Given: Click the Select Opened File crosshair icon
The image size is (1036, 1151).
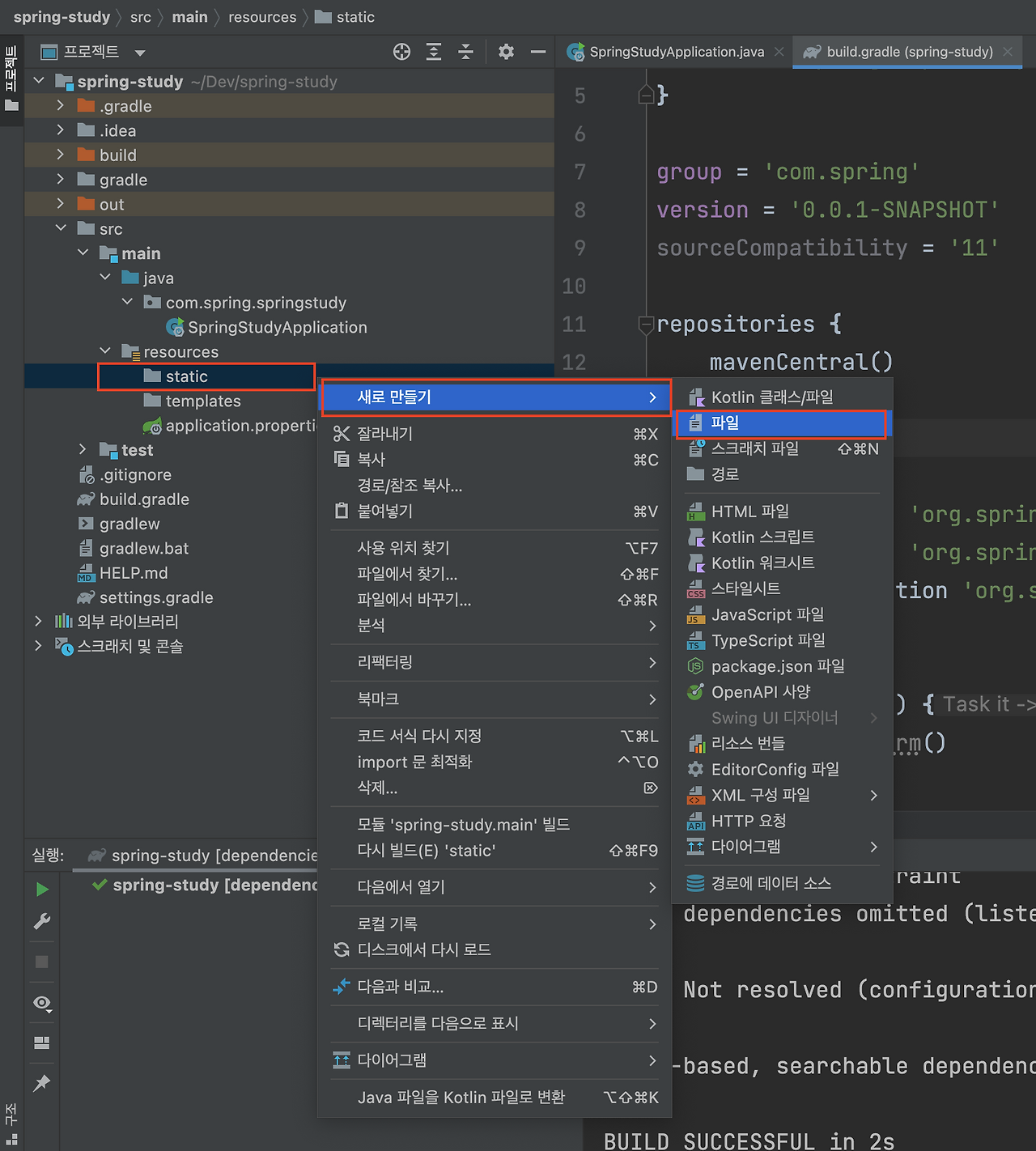Looking at the screenshot, I should point(401,51).
